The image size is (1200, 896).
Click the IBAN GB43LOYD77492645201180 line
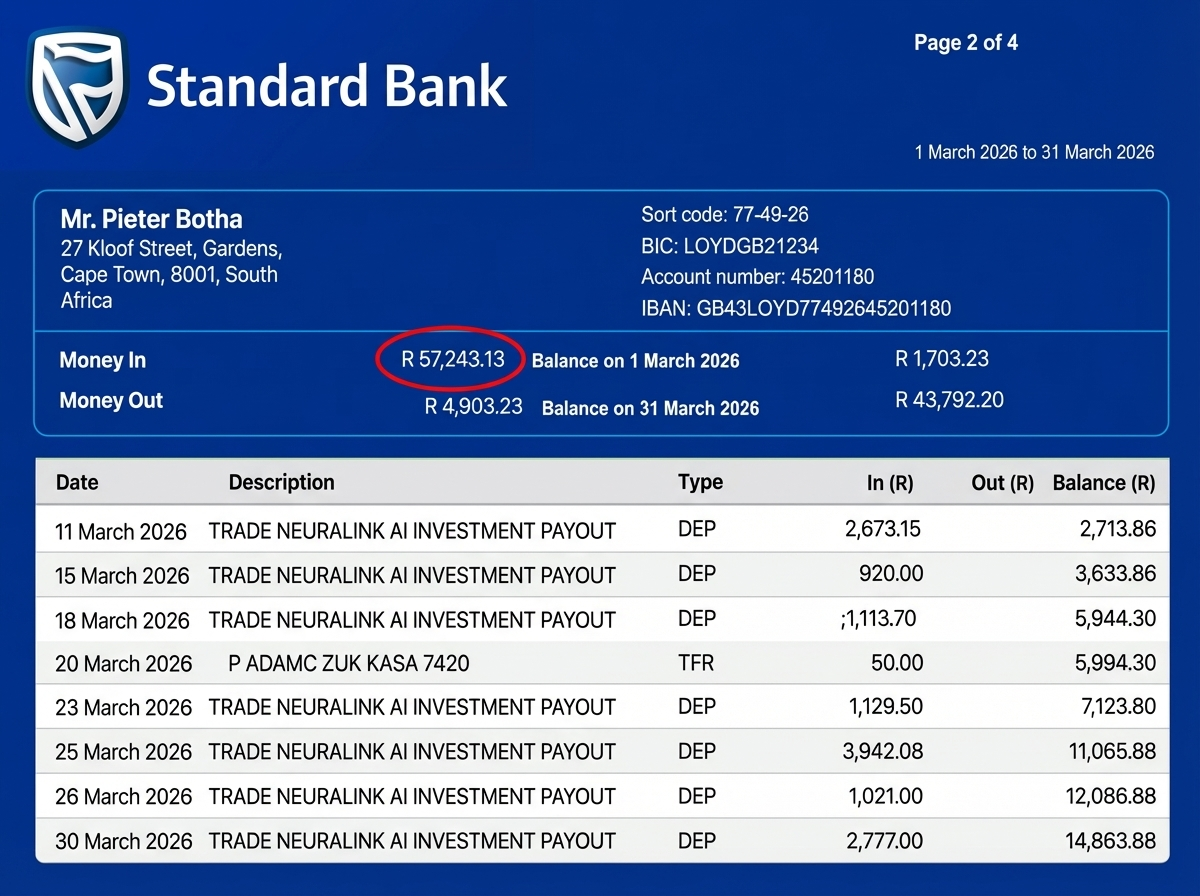pos(796,309)
